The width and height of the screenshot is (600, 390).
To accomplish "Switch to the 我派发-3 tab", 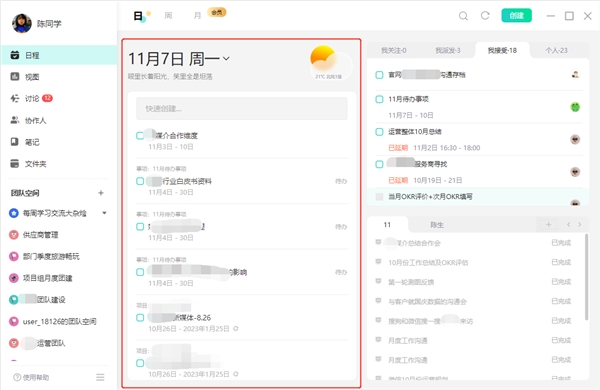I will (x=448, y=51).
